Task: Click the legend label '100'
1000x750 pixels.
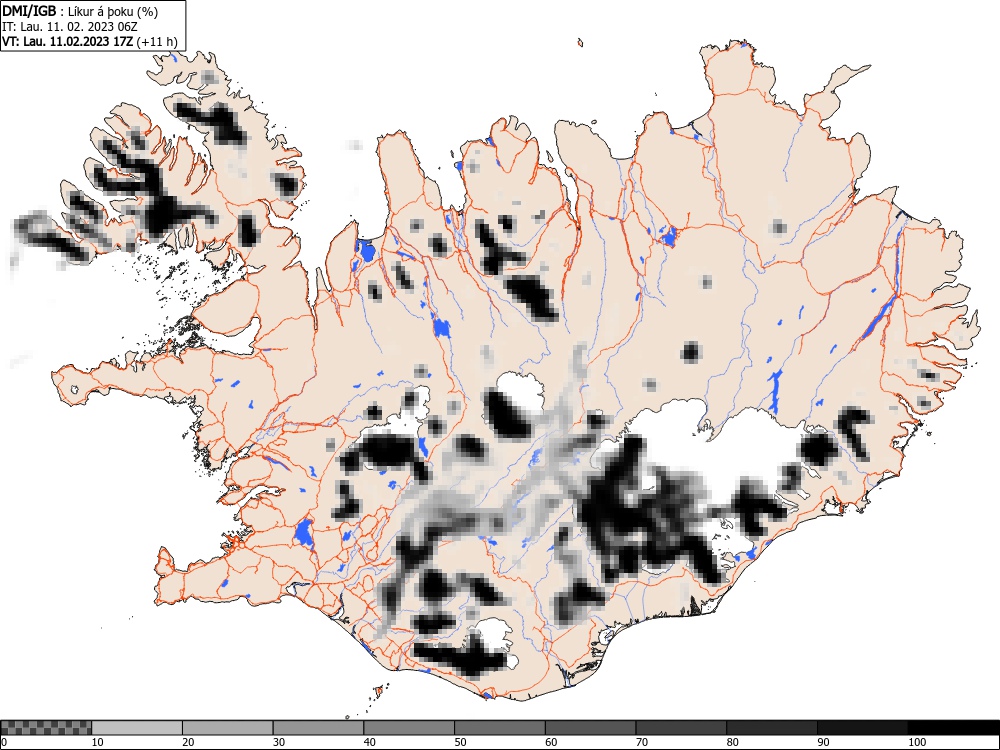Action: (916, 742)
